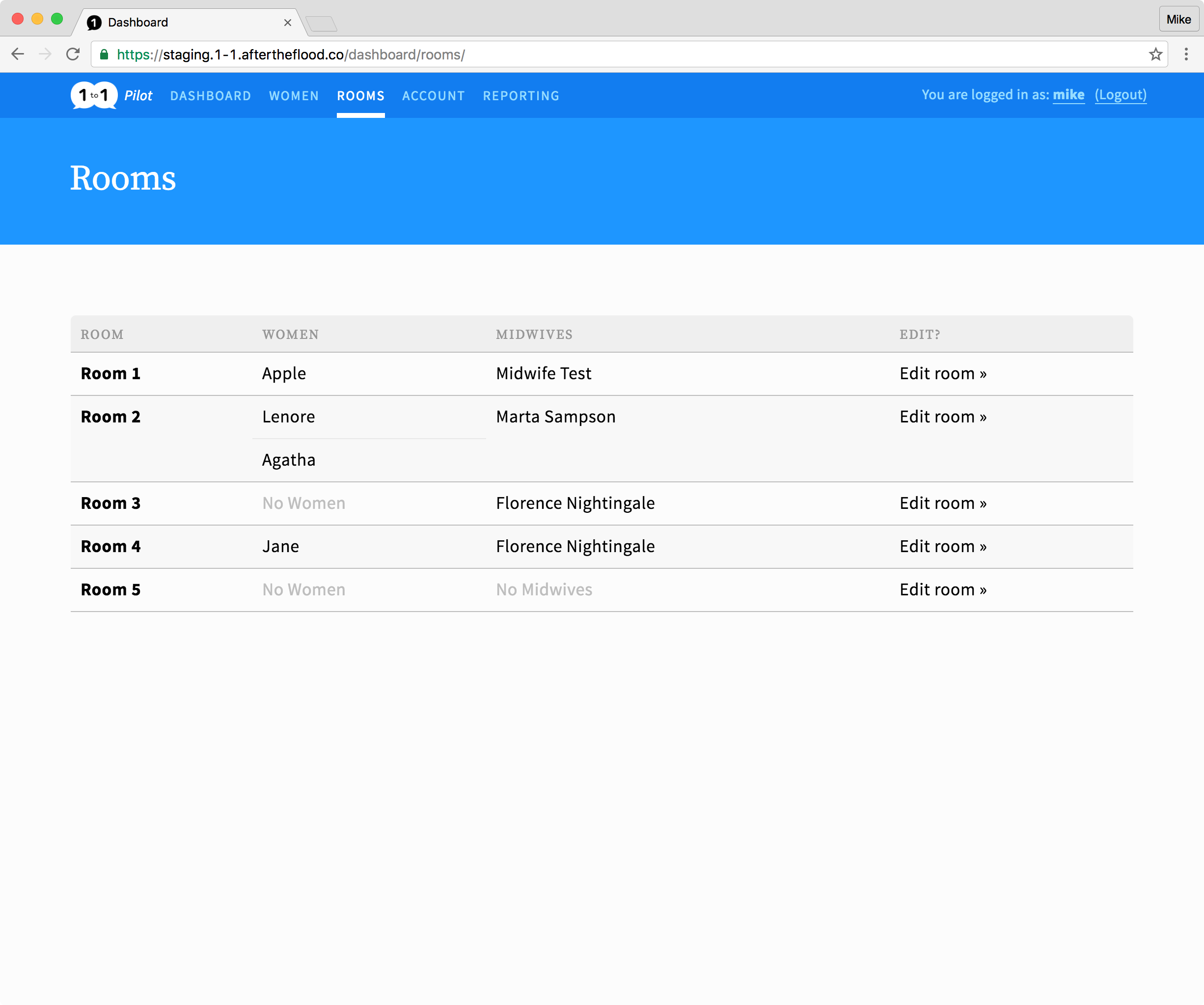Click the green secure padlock icon
The image size is (1204, 1005).
[105, 55]
